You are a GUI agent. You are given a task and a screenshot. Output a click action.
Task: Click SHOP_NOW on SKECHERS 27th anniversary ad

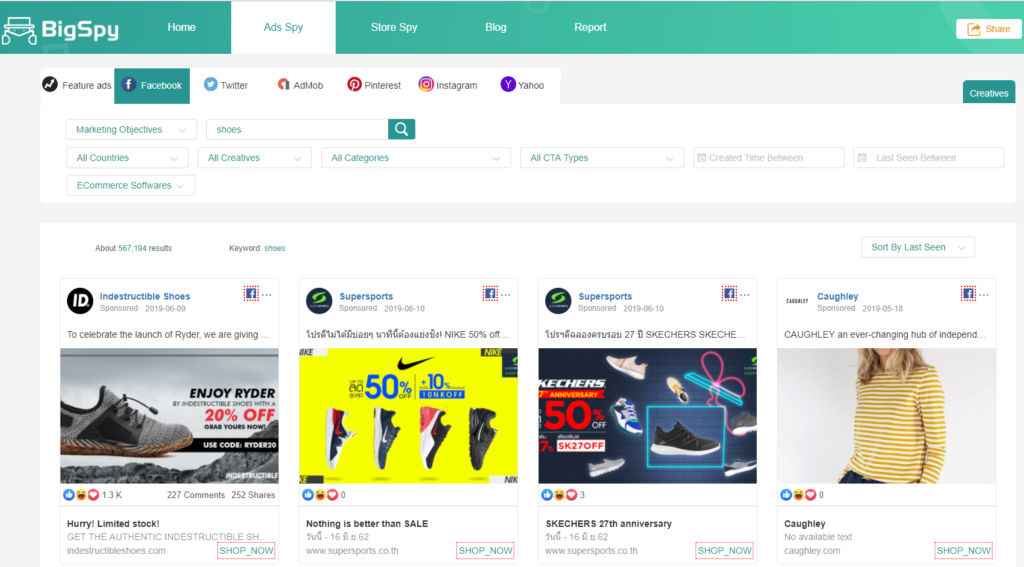pyautogui.click(x=724, y=551)
